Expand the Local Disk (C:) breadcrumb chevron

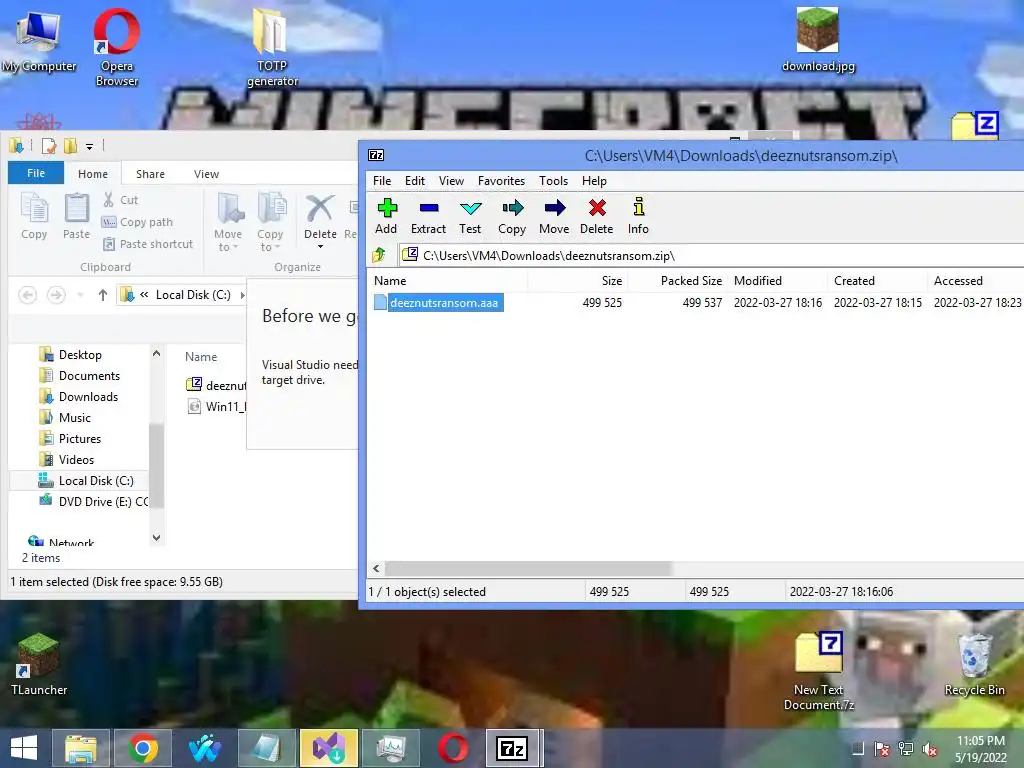tap(242, 295)
